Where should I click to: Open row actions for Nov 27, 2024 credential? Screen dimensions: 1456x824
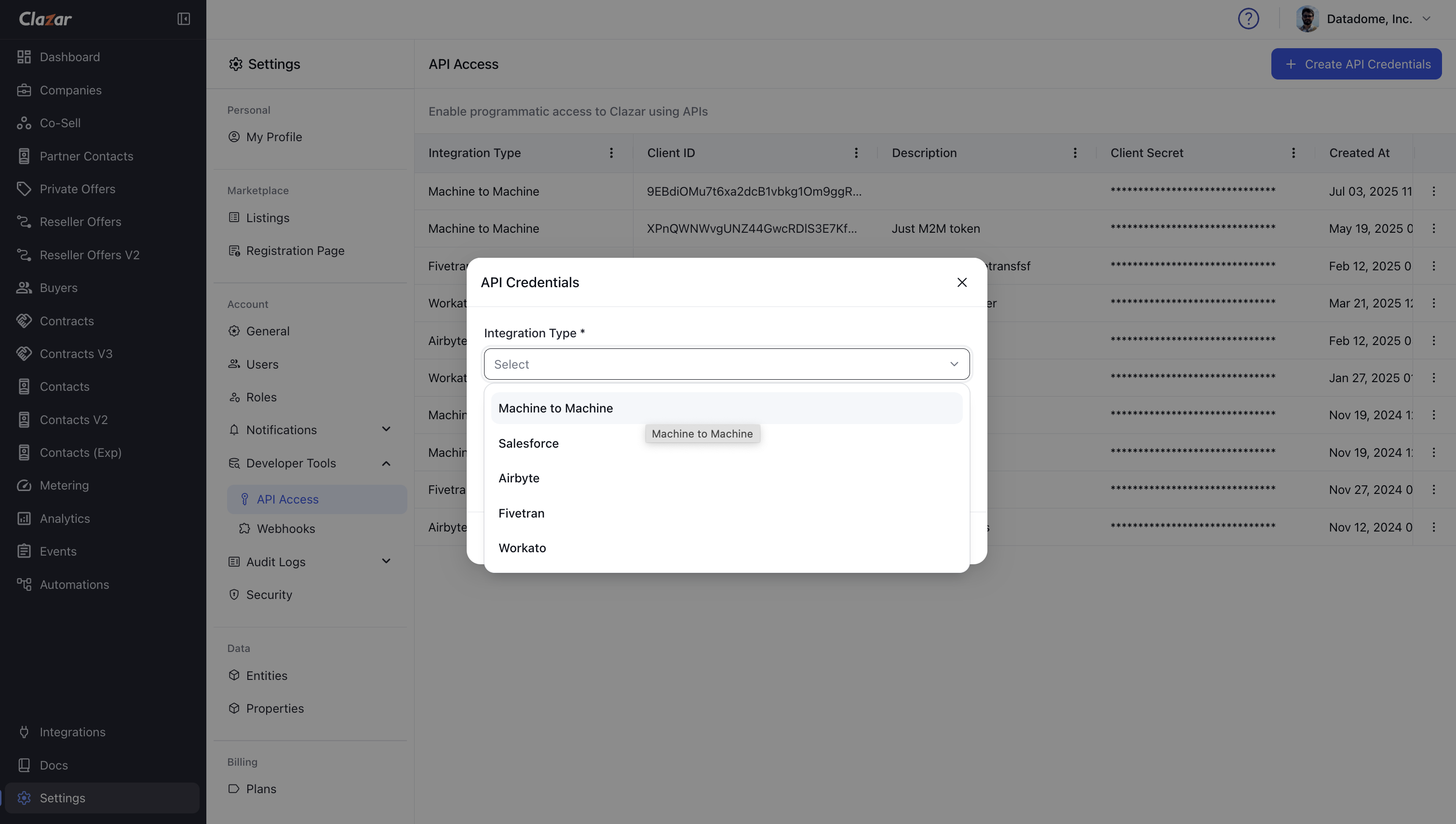pos(1434,490)
